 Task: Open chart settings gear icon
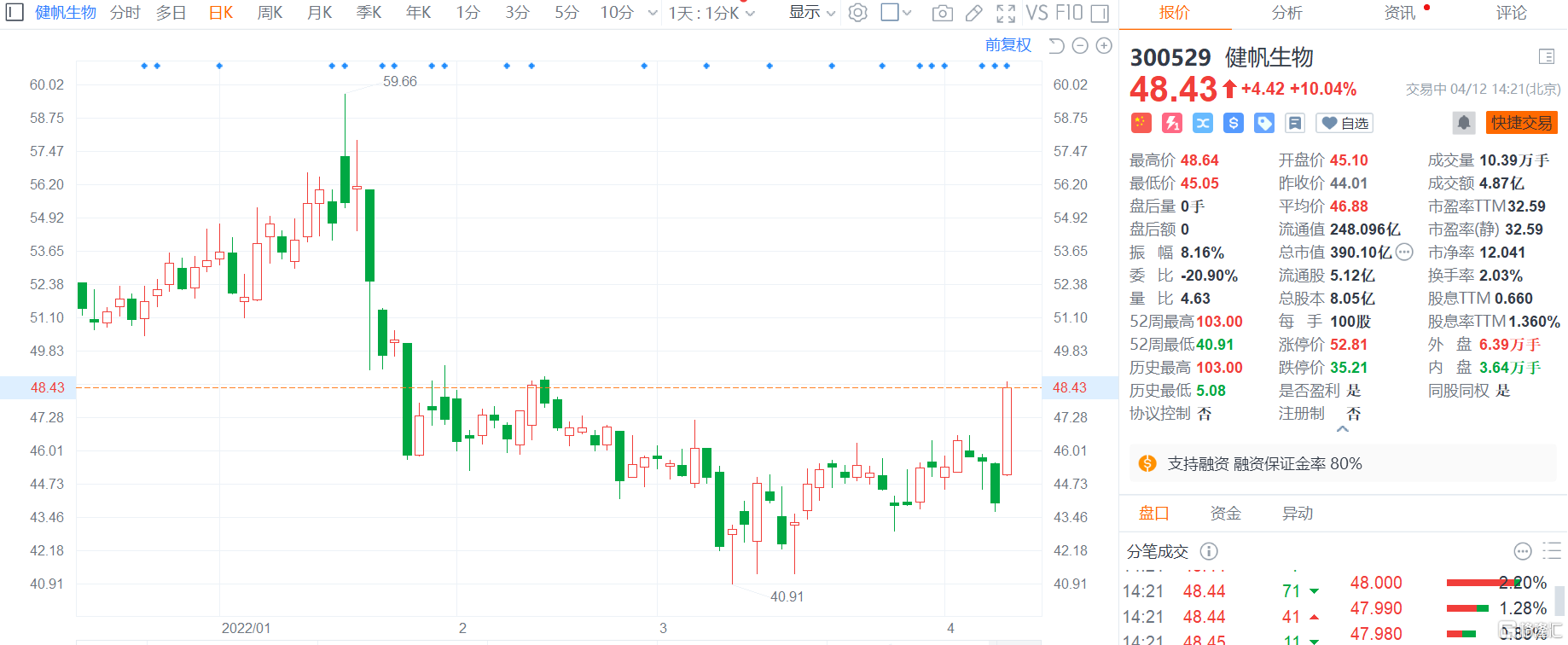858,13
